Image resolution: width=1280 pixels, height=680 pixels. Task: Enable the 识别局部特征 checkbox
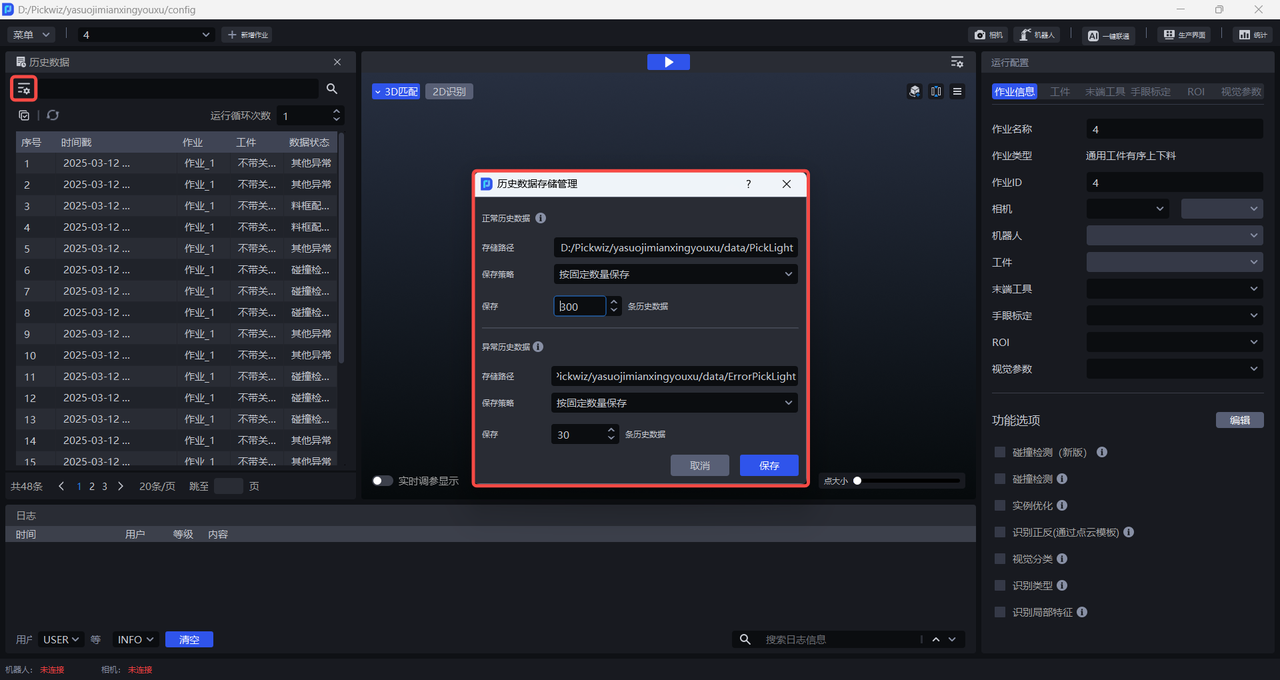[1000, 612]
